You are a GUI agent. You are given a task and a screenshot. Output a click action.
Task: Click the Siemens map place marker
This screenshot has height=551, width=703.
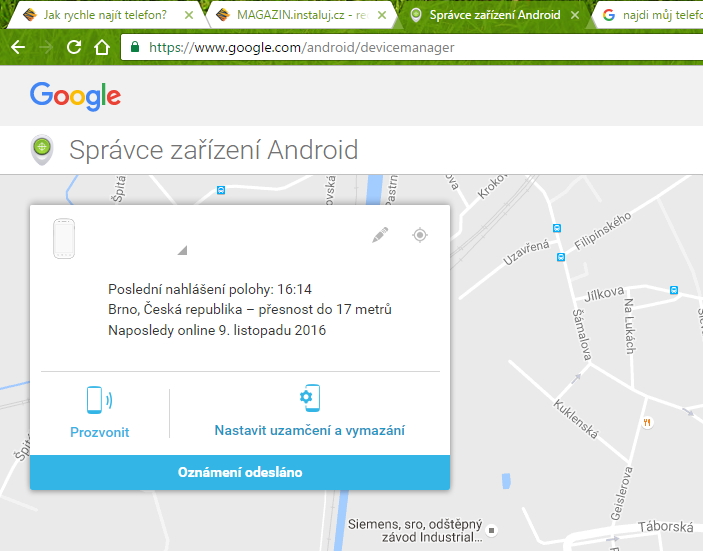pos(491,530)
